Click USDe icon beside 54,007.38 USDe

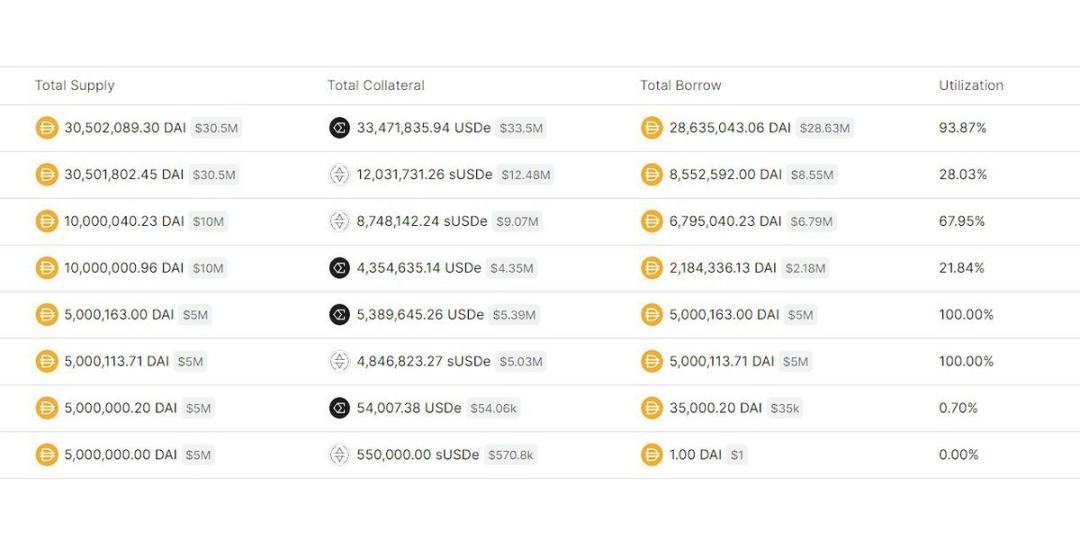point(340,408)
